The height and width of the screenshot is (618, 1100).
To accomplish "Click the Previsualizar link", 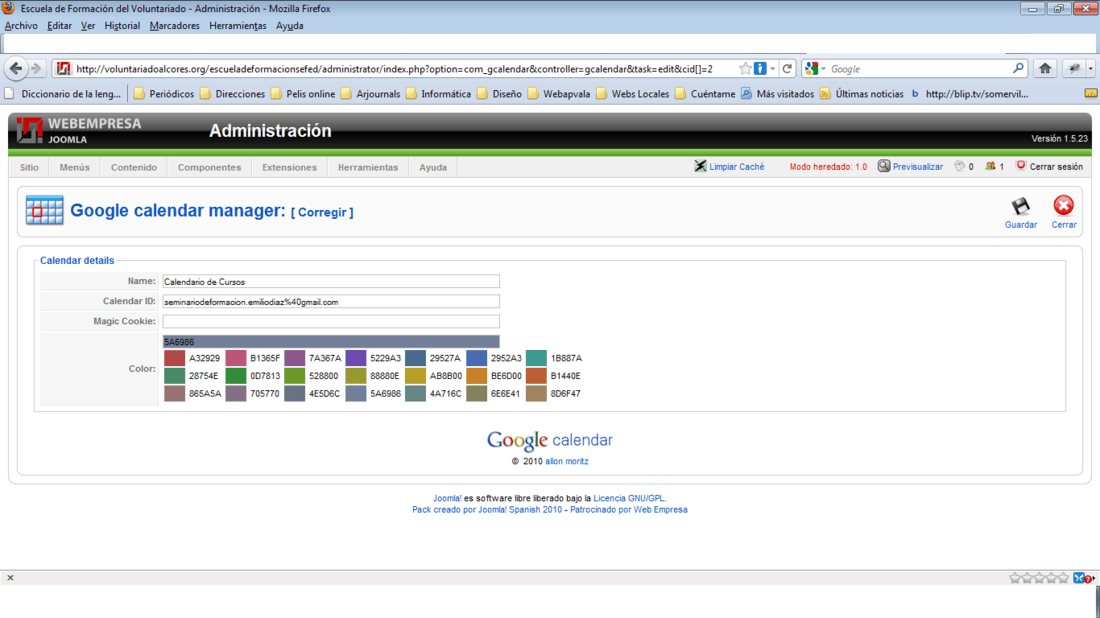I will [918, 167].
